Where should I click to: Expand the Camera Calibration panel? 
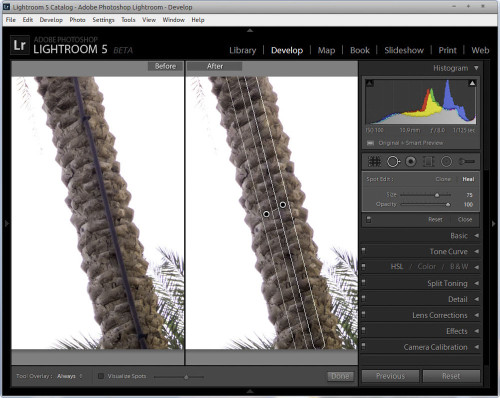[476, 347]
